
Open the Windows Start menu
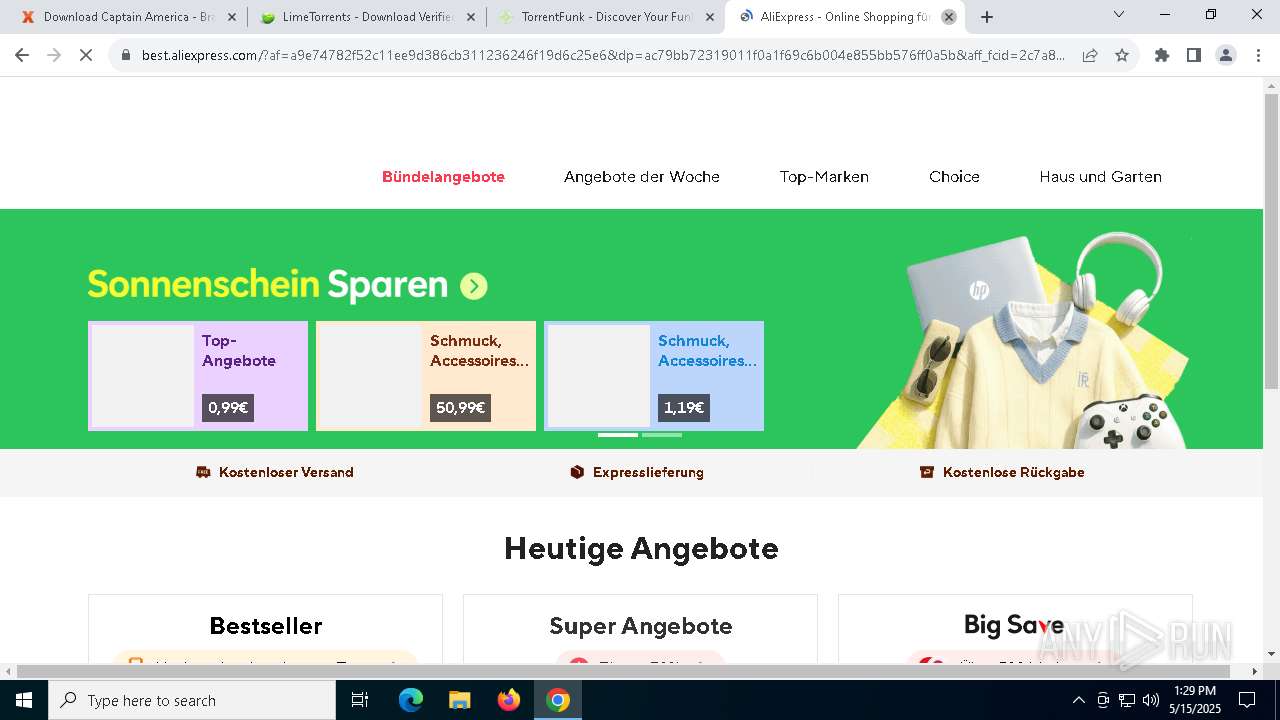24,700
